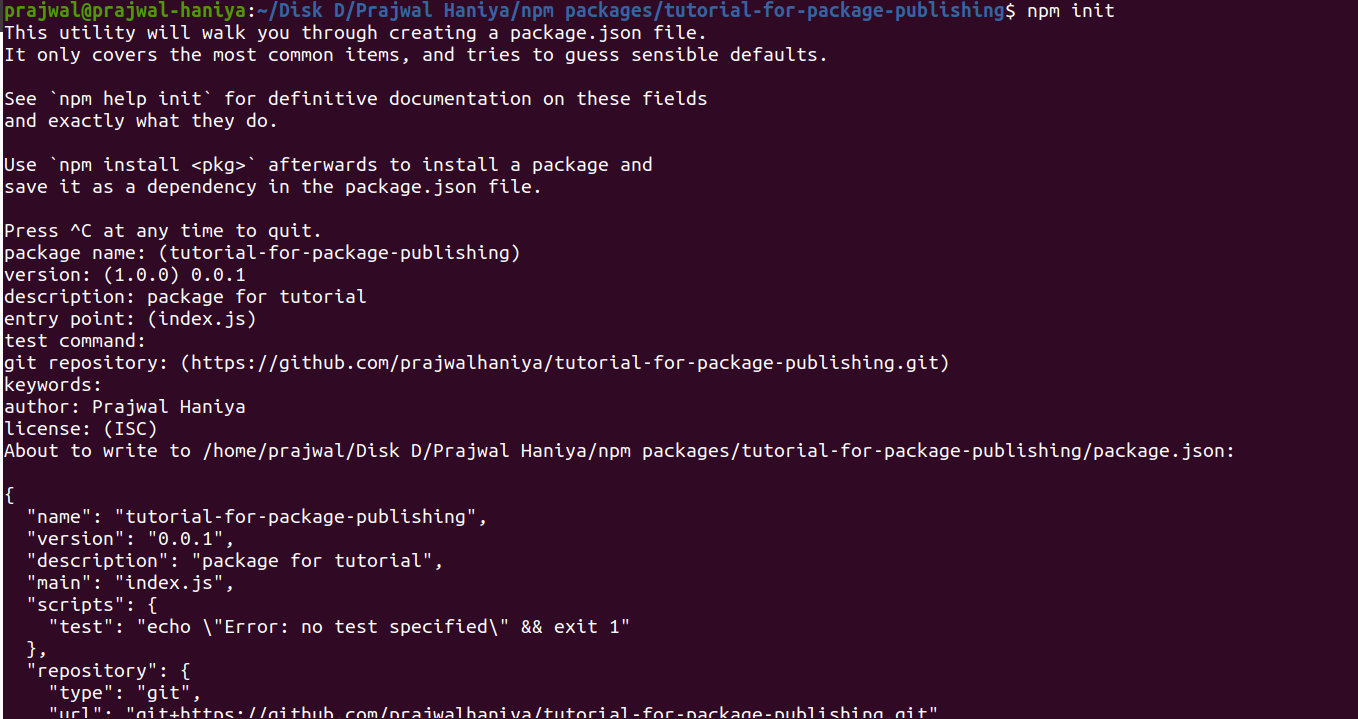Click the default package name in parentheses
Viewport: 1358px width, 719px height.
(339, 253)
